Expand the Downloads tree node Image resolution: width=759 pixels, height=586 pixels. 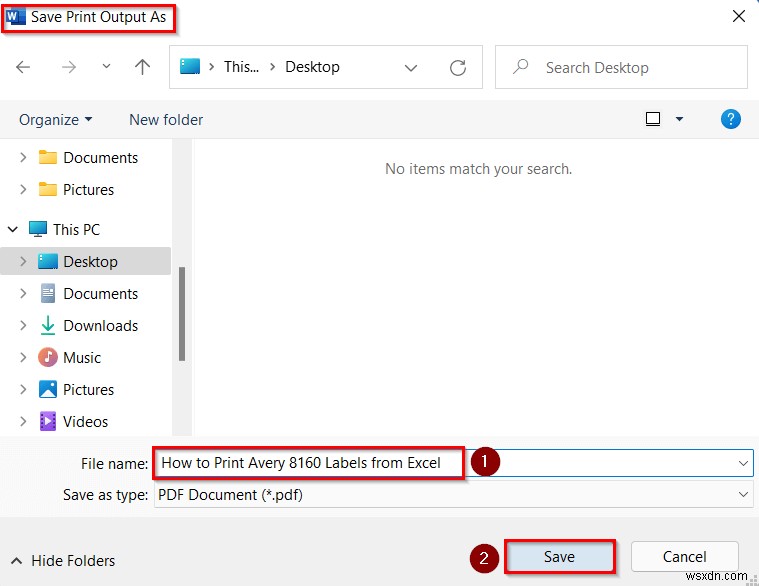[x=23, y=325]
